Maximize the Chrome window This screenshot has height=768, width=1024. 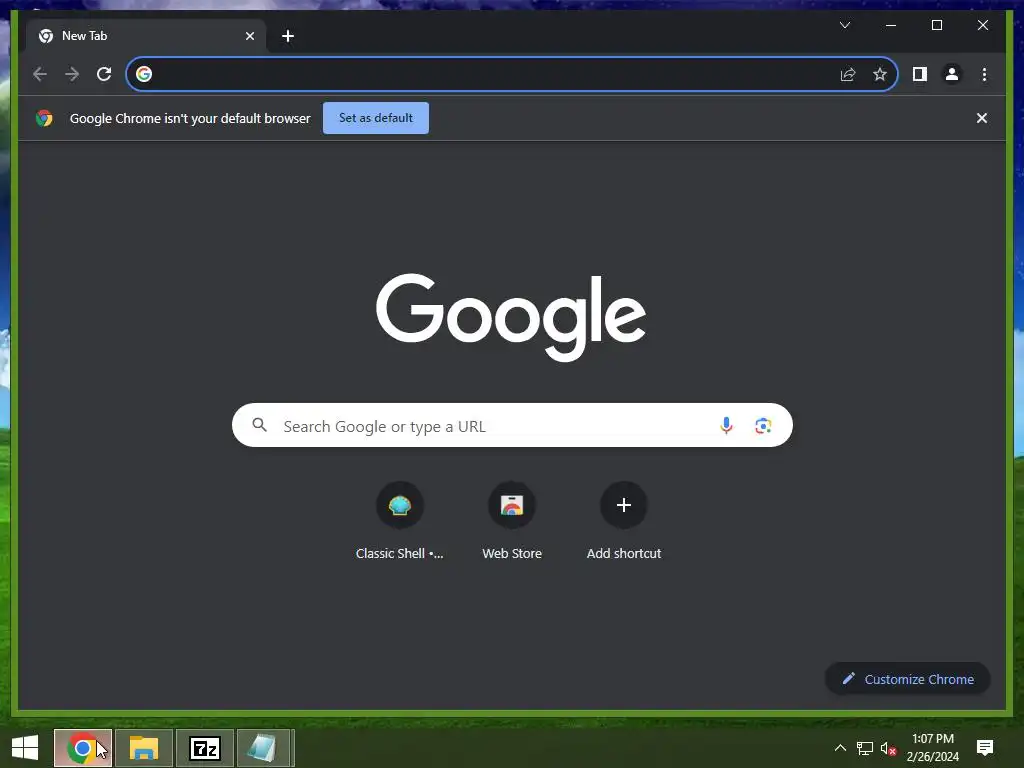pos(936,25)
